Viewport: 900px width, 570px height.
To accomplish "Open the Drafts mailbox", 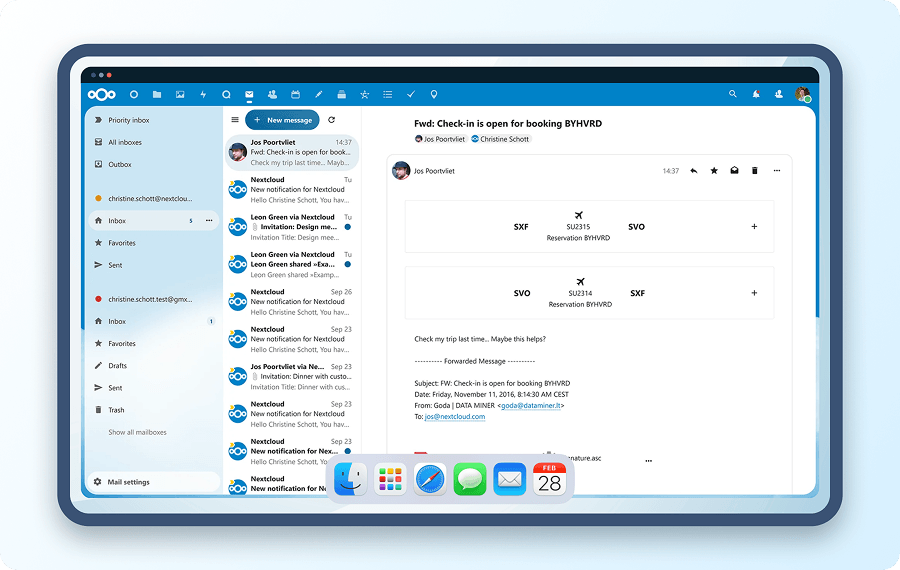I will tap(117, 366).
